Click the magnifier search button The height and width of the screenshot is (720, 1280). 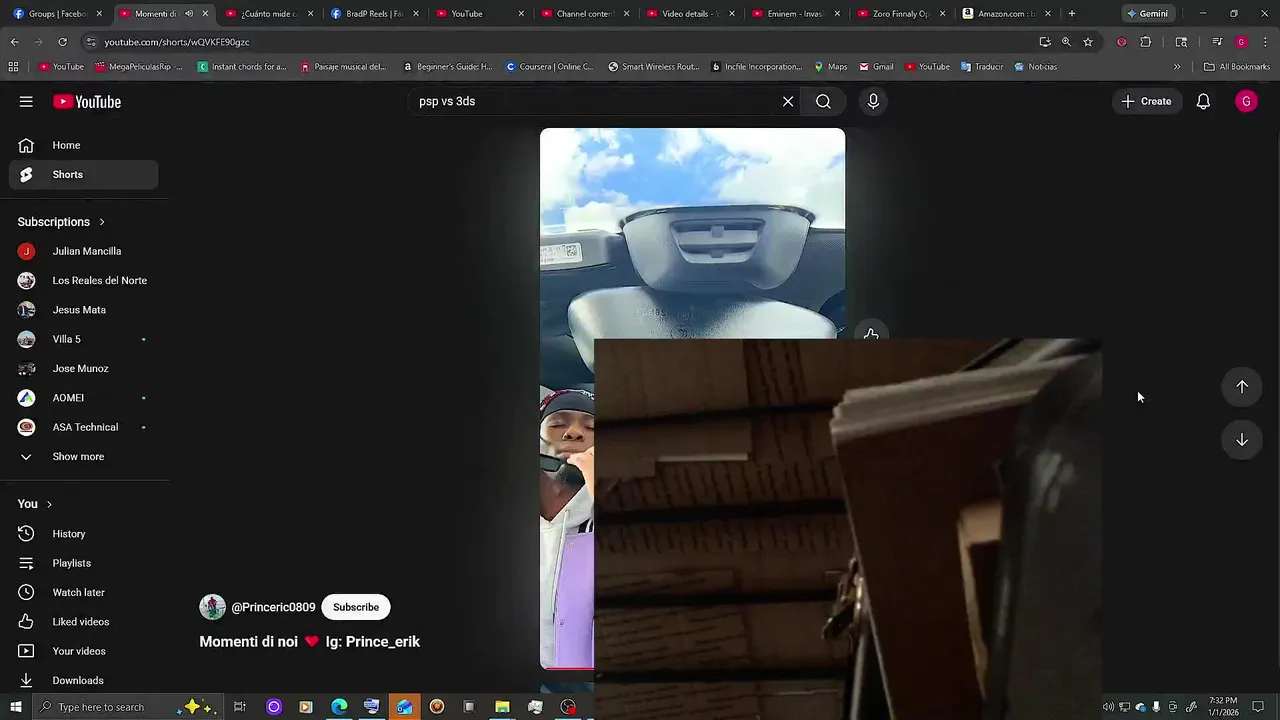[x=823, y=101]
